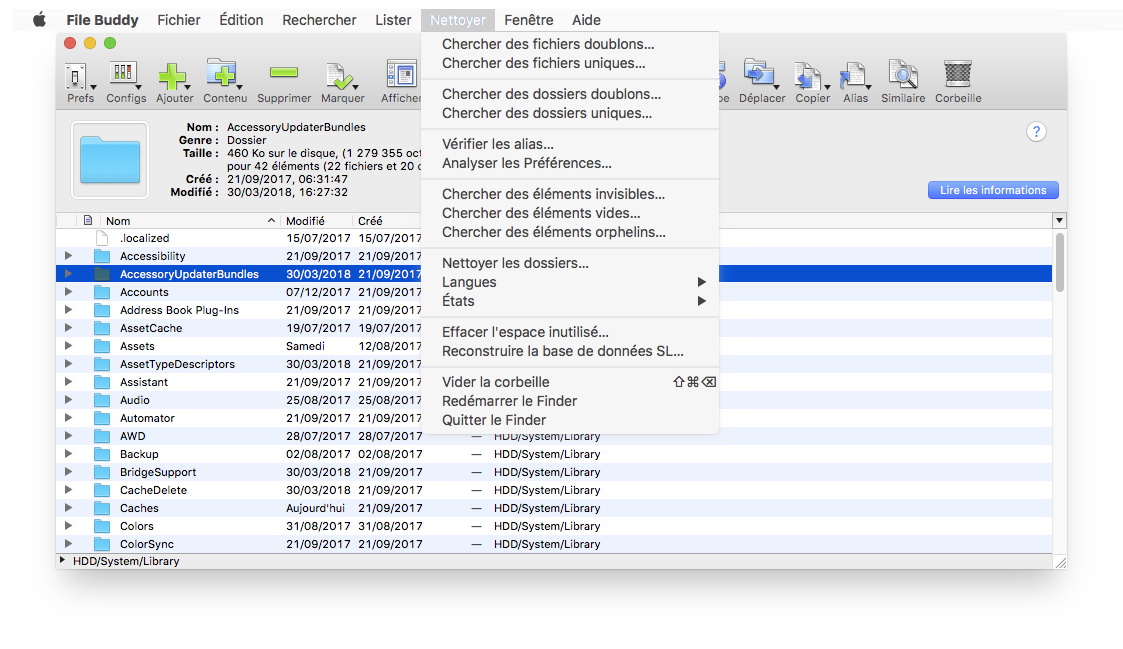The width and height of the screenshot is (1123, 649).
Task: Expand the Colors folder row
Action: pyautogui.click(x=68, y=525)
